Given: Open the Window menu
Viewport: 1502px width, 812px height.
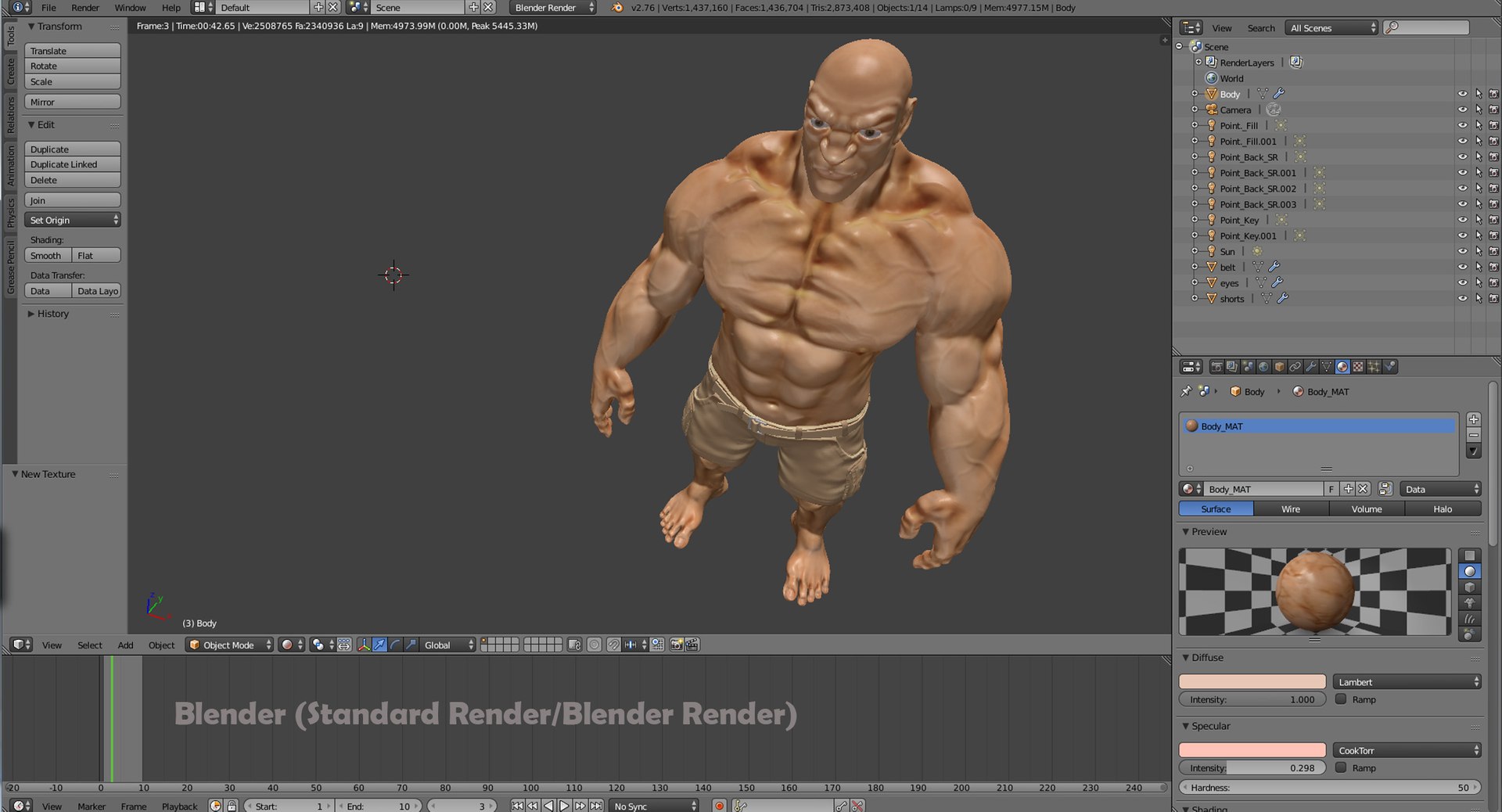Looking at the screenshot, I should 130,8.
